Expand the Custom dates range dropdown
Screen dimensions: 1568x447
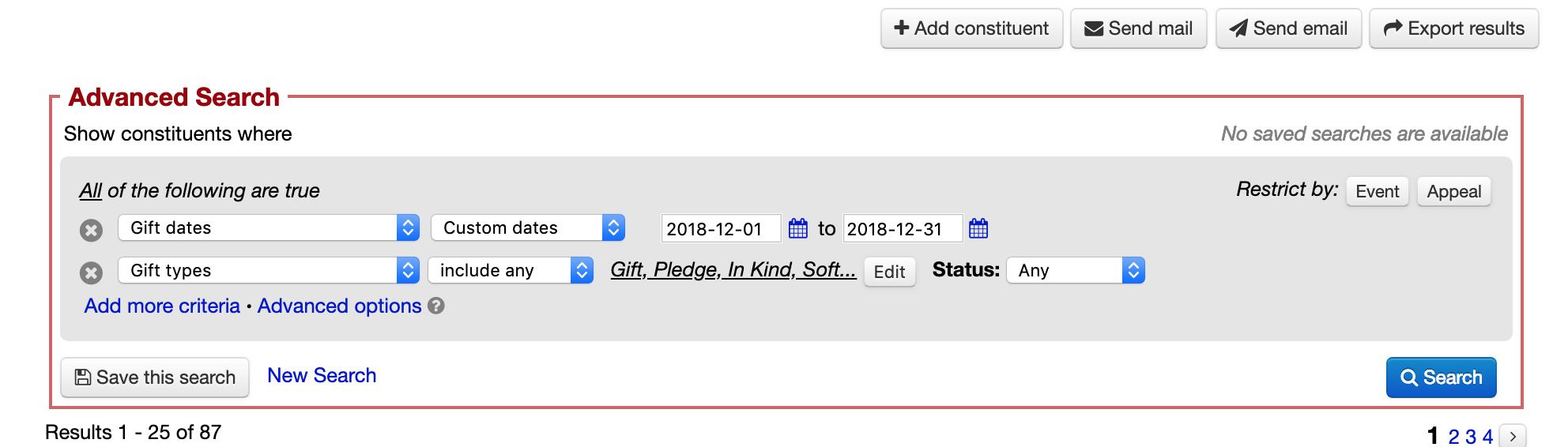click(528, 227)
